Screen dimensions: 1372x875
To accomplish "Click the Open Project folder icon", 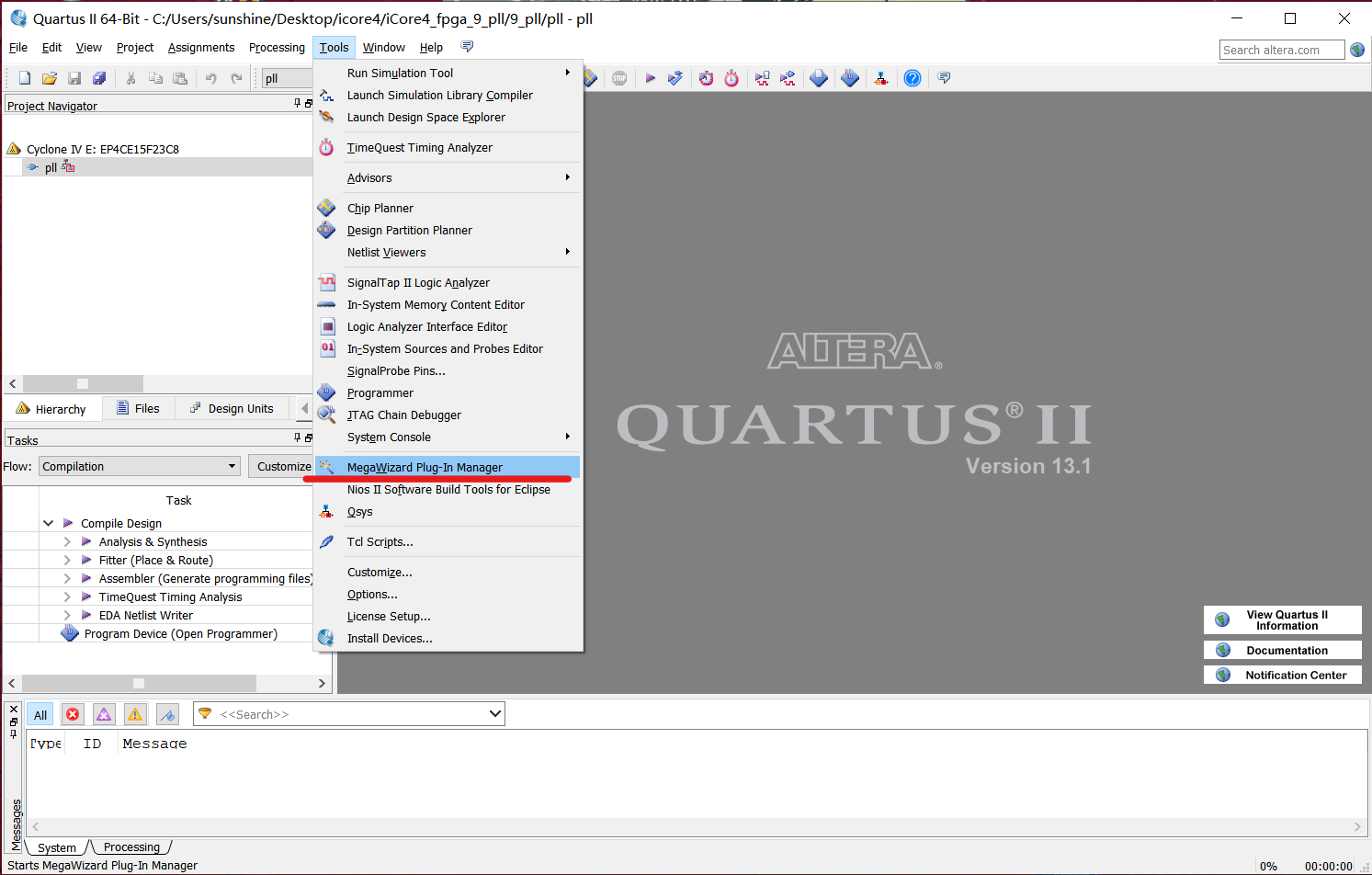I will [x=50, y=78].
